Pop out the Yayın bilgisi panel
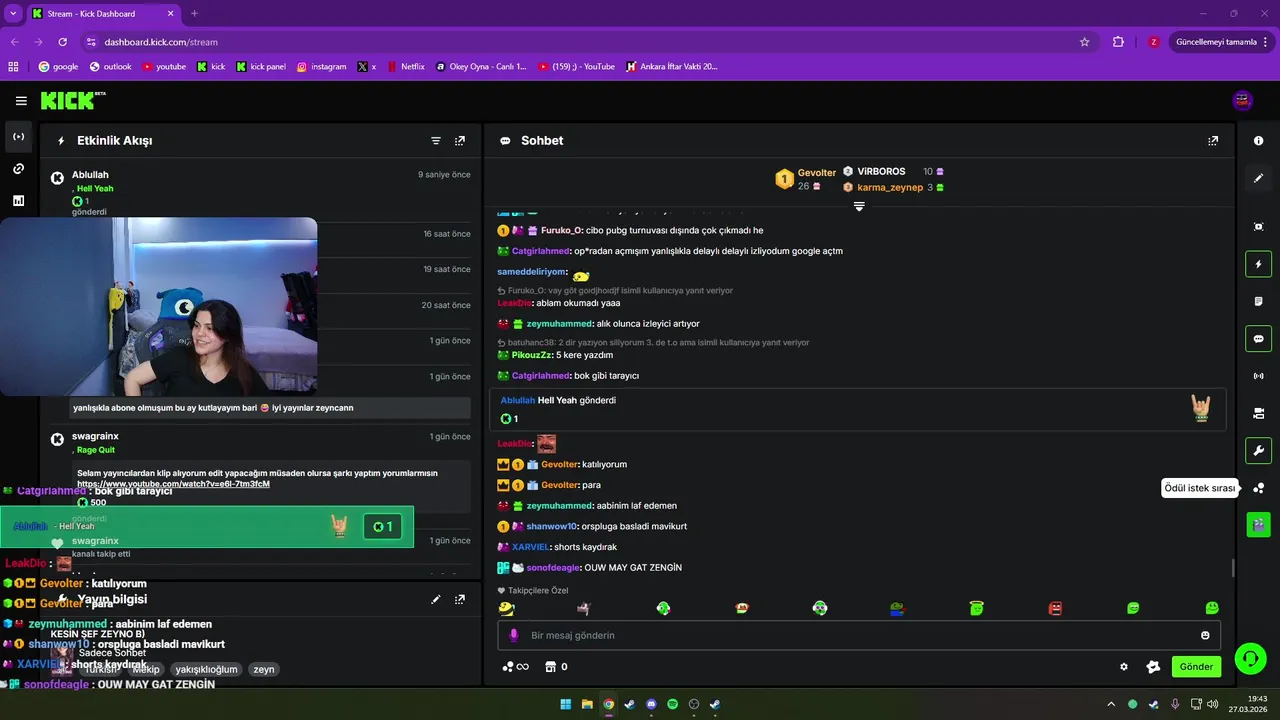The width and height of the screenshot is (1280, 720). (x=460, y=599)
